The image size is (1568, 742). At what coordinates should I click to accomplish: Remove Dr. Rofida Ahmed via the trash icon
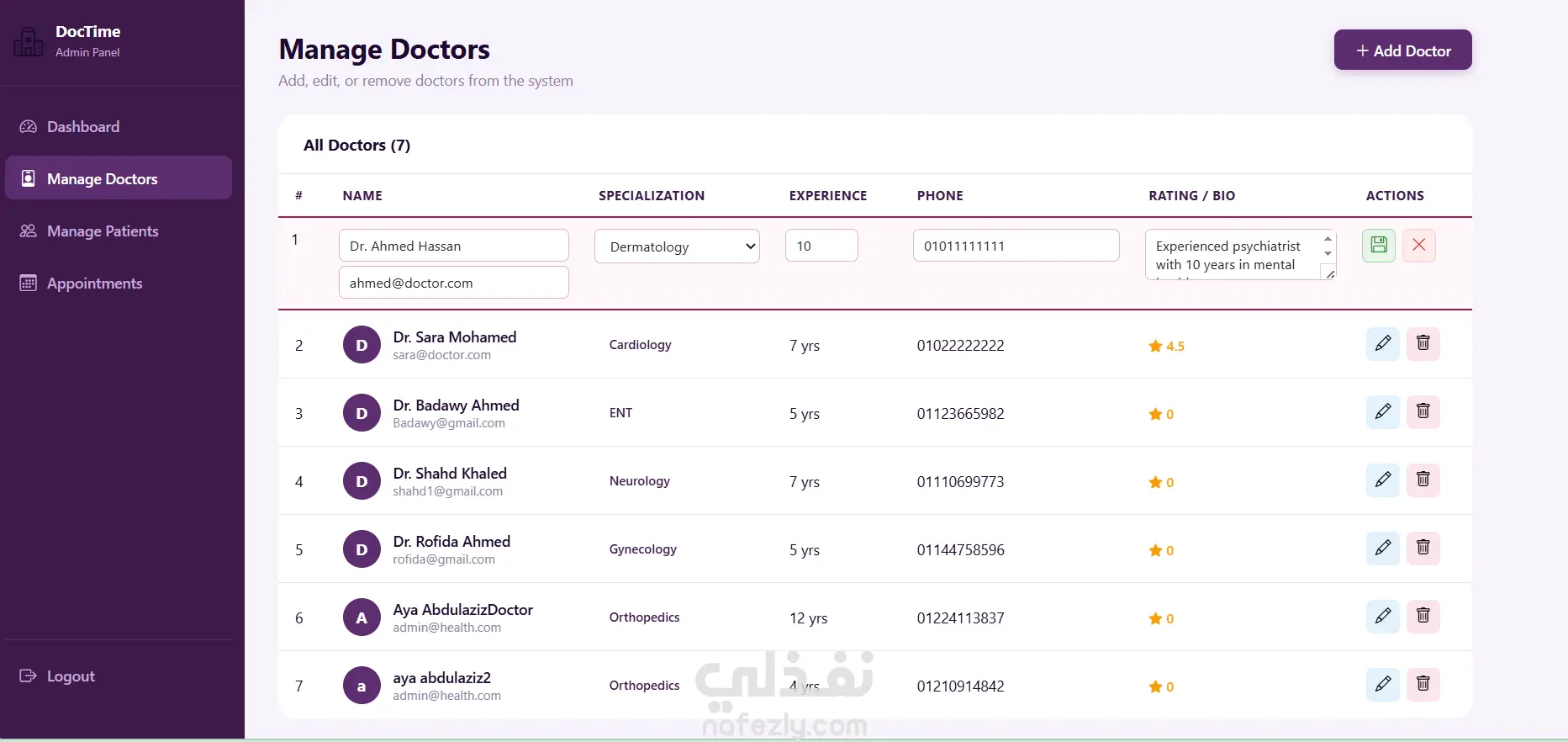pyautogui.click(x=1423, y=549)
